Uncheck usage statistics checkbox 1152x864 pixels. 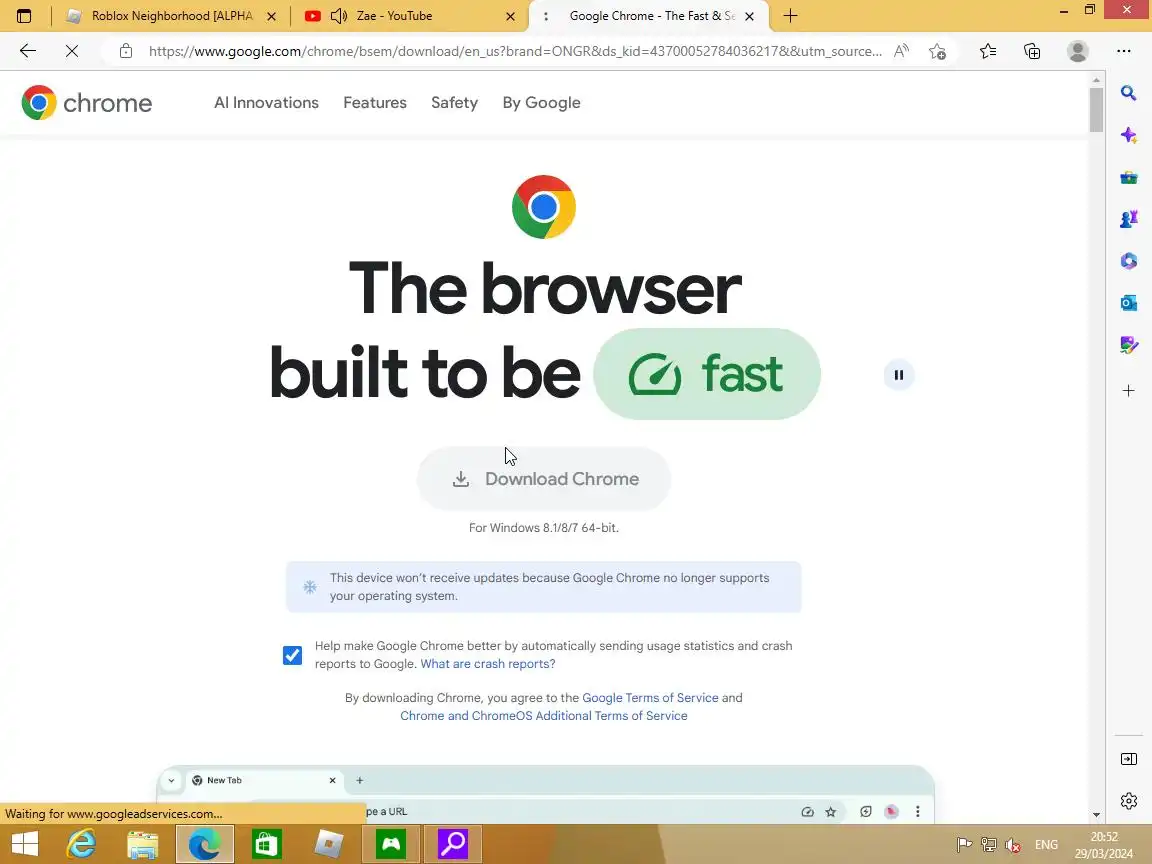tap(292, 655)
